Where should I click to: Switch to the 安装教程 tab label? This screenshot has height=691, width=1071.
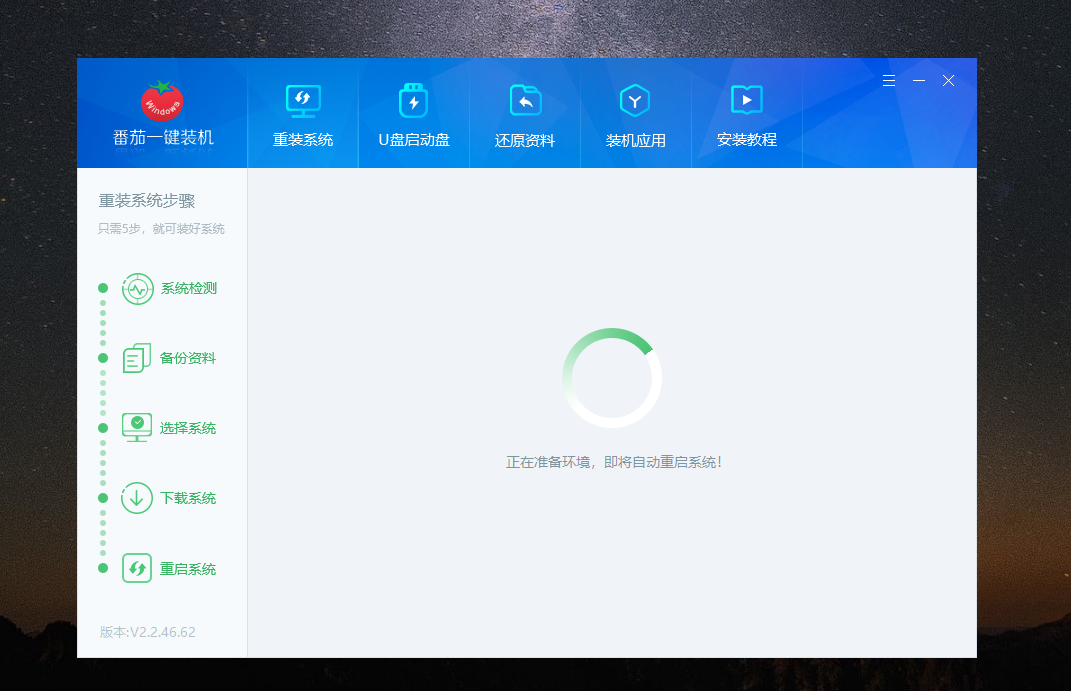tap(747, 140)
